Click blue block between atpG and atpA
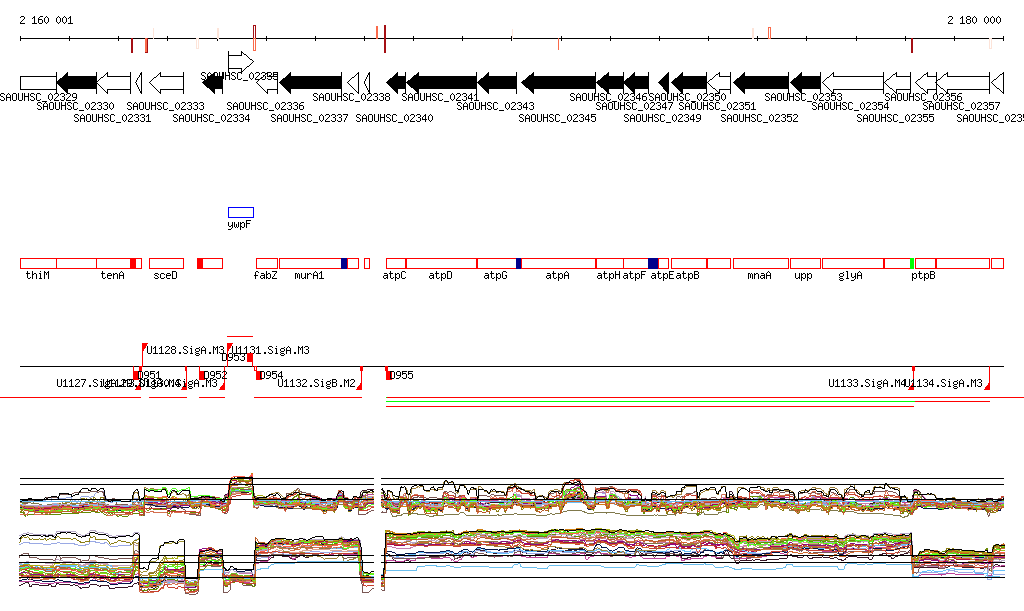1024x611 pixels. pos(519,263)
